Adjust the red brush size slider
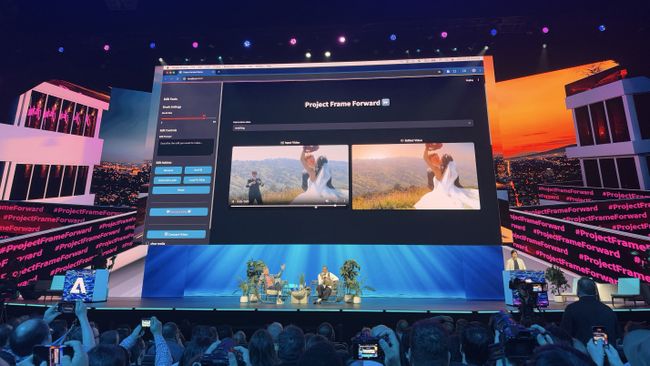650x366 pixels. 189,118
